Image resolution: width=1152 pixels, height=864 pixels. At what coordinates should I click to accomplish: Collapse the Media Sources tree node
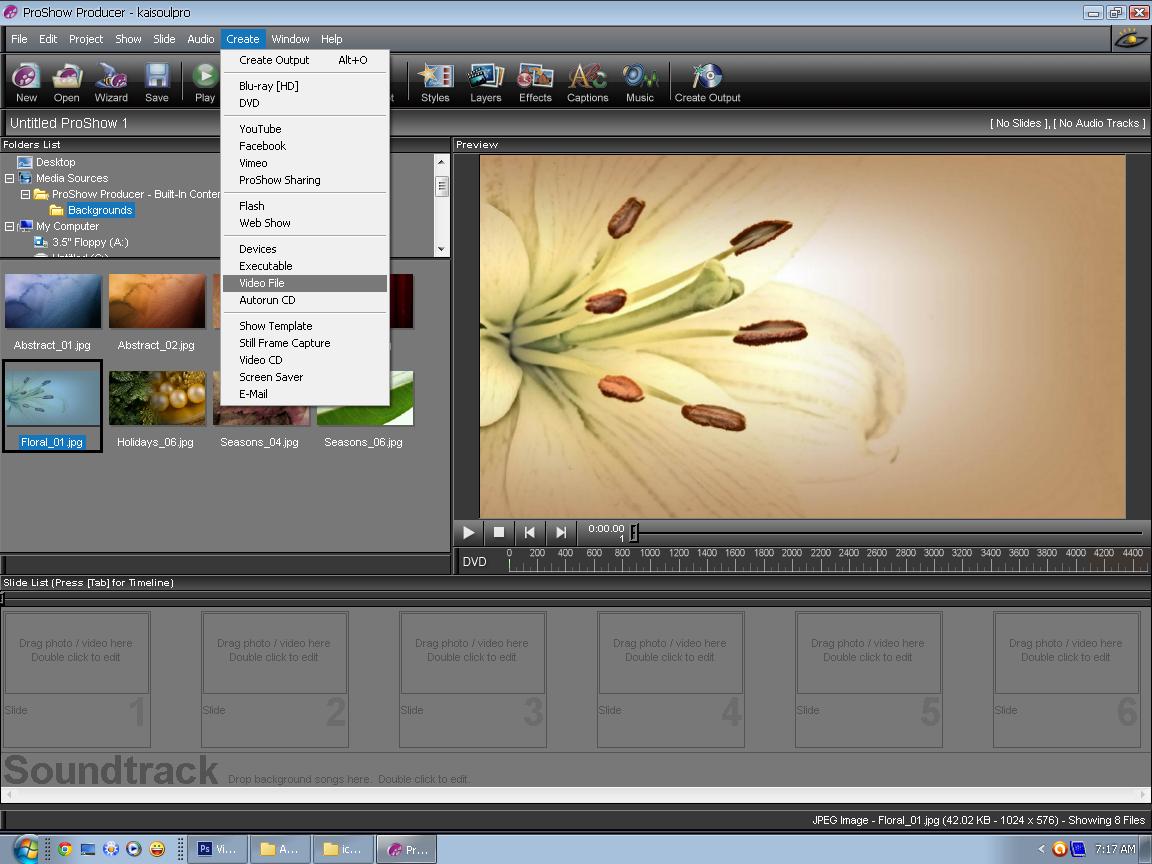[10, 178]
